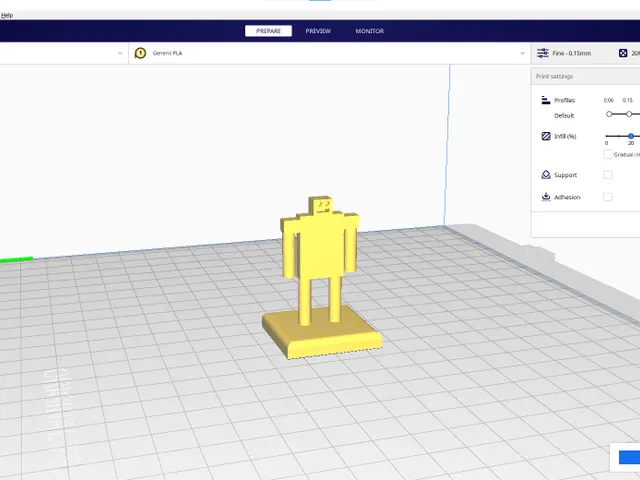Viewport: 640px width, 480px height.
Task: Switch to the MONITOR stage
Action: (x=369, y=31)
